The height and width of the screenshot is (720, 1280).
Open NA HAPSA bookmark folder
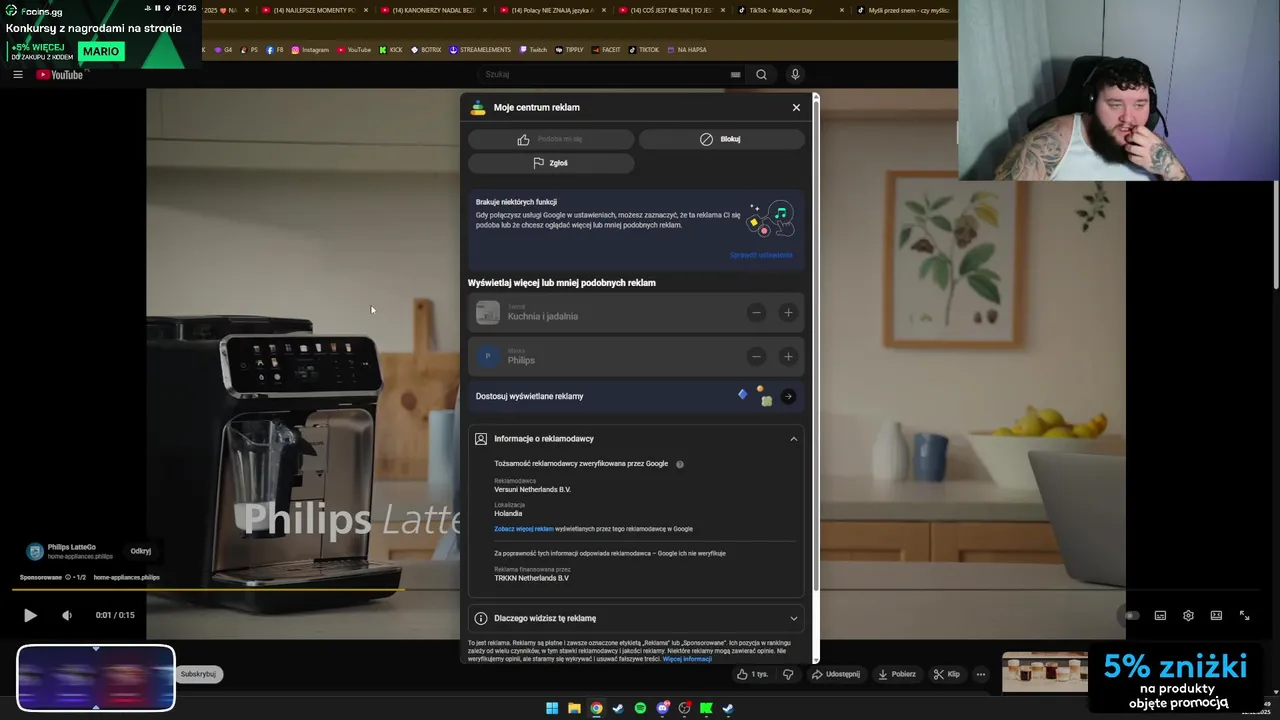point(686,50)
